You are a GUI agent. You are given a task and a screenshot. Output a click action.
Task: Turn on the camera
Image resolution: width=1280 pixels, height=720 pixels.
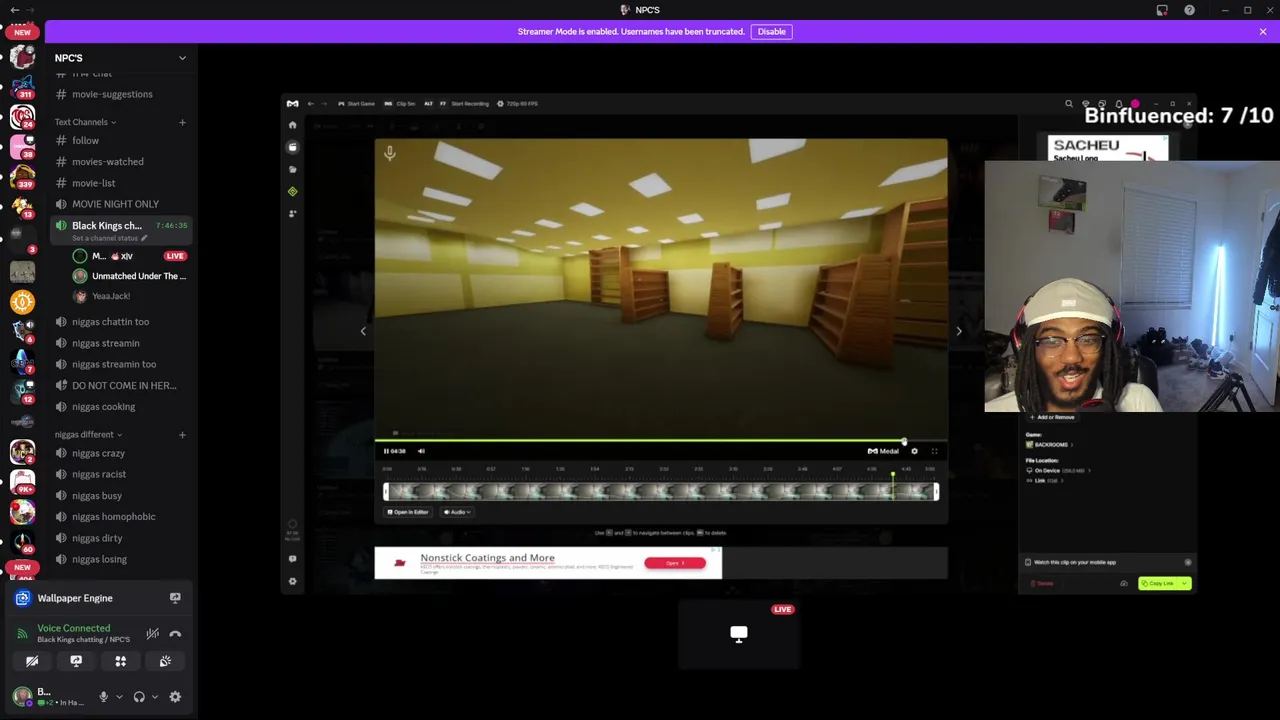(x=32, y=661)
